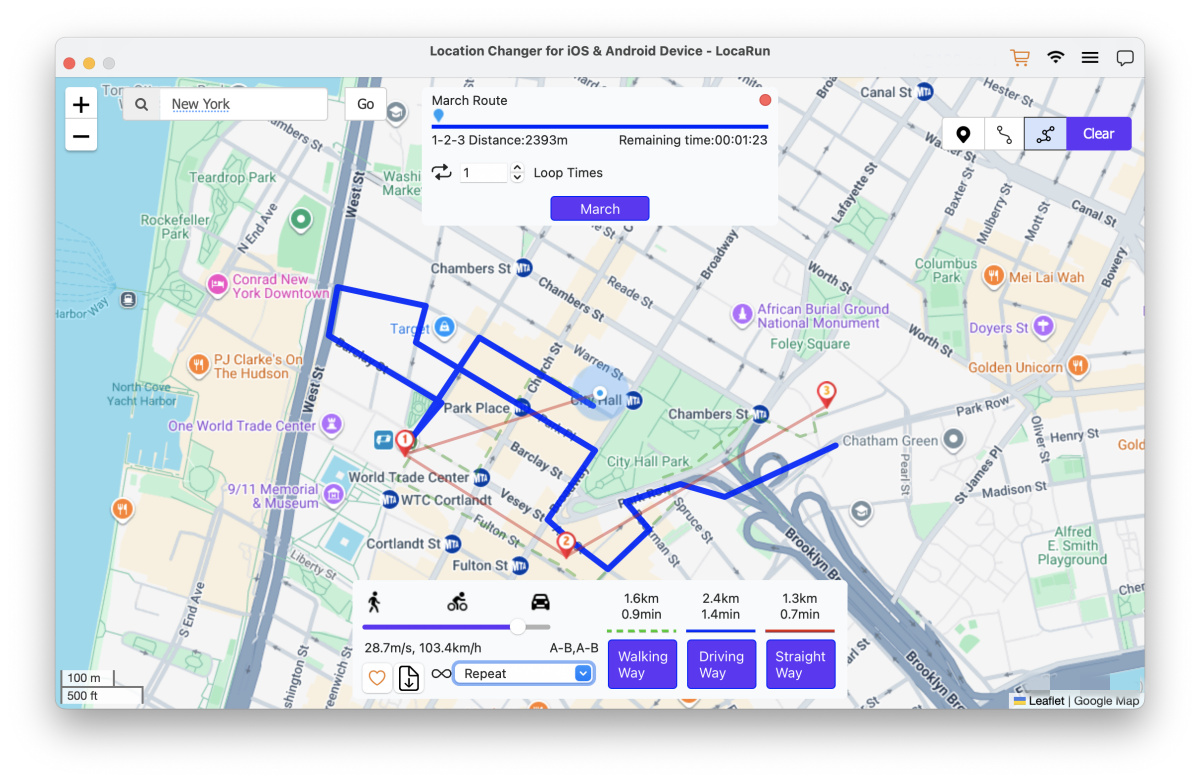Switch to two-spot route mode
1200x782 pixels.
point(1004,134)
